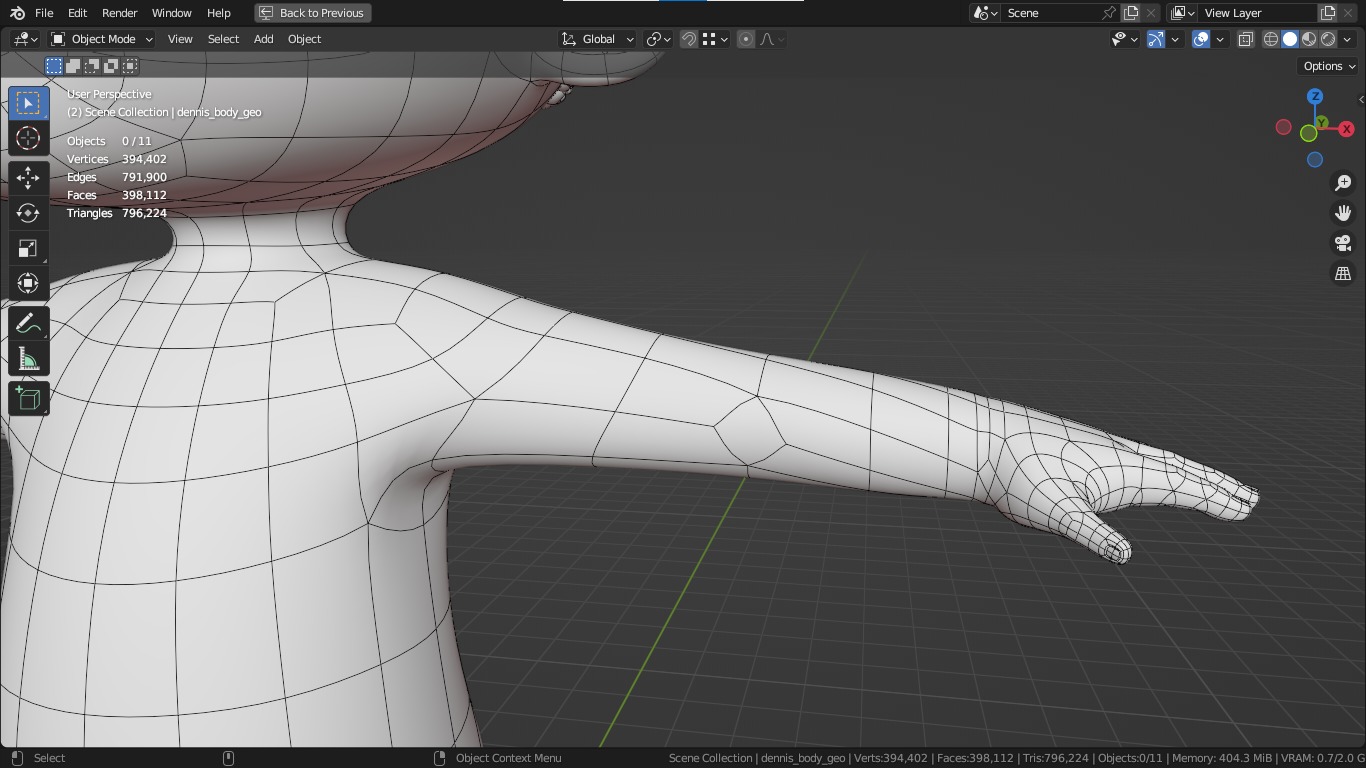Open the viewport View menu

coord(180,39)
